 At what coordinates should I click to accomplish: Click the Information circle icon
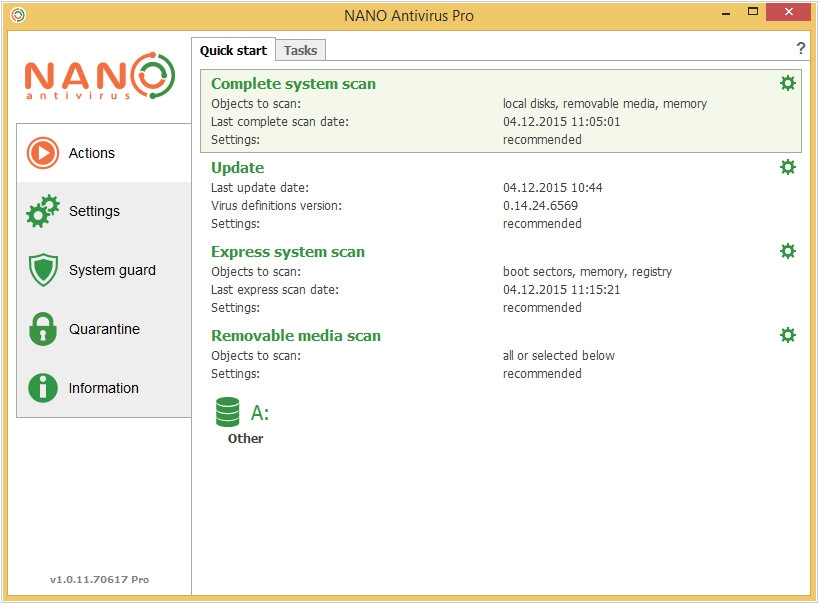(43, 388)
